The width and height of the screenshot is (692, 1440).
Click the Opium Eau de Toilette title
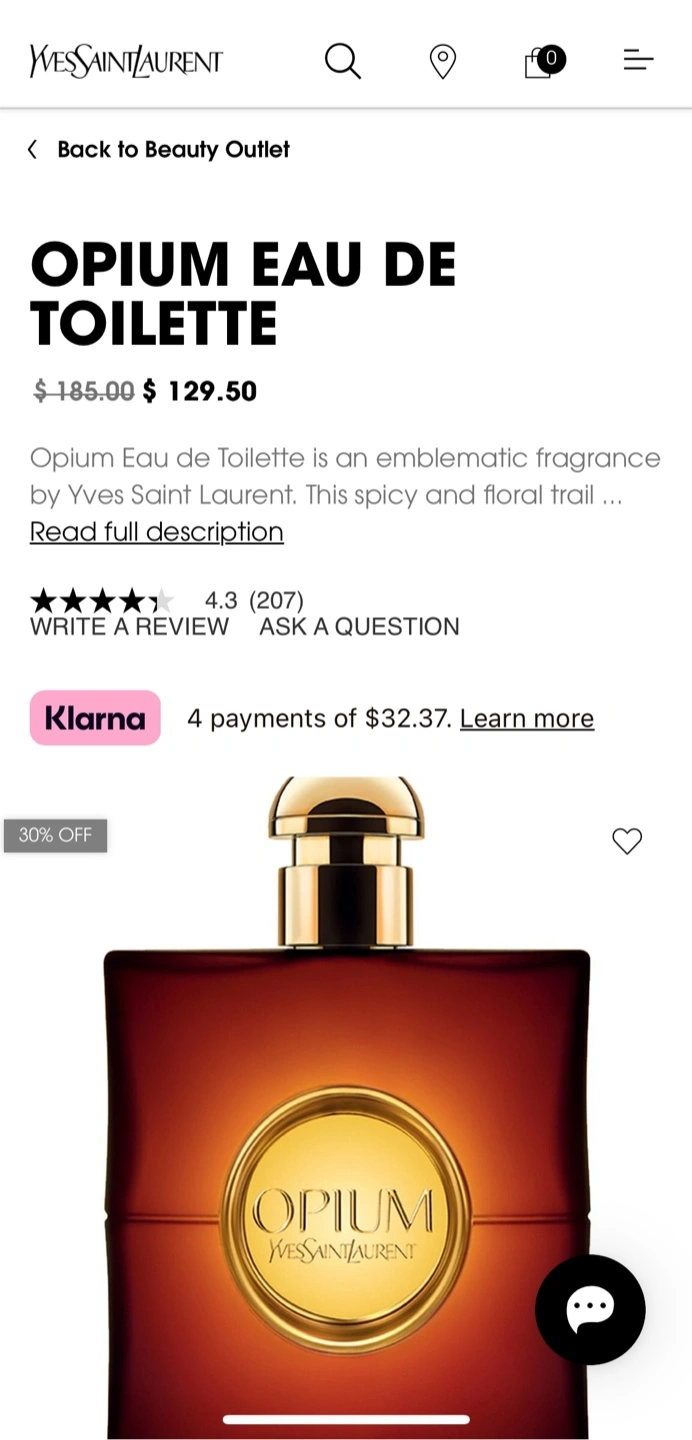[243, 293]
